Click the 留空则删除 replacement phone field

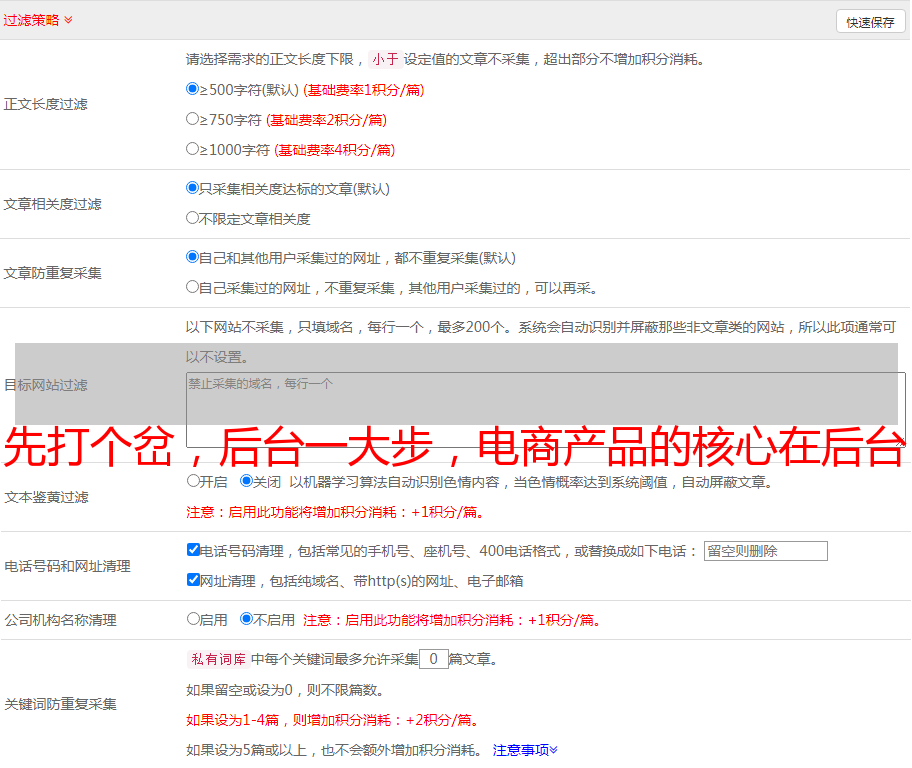point(765,551)
